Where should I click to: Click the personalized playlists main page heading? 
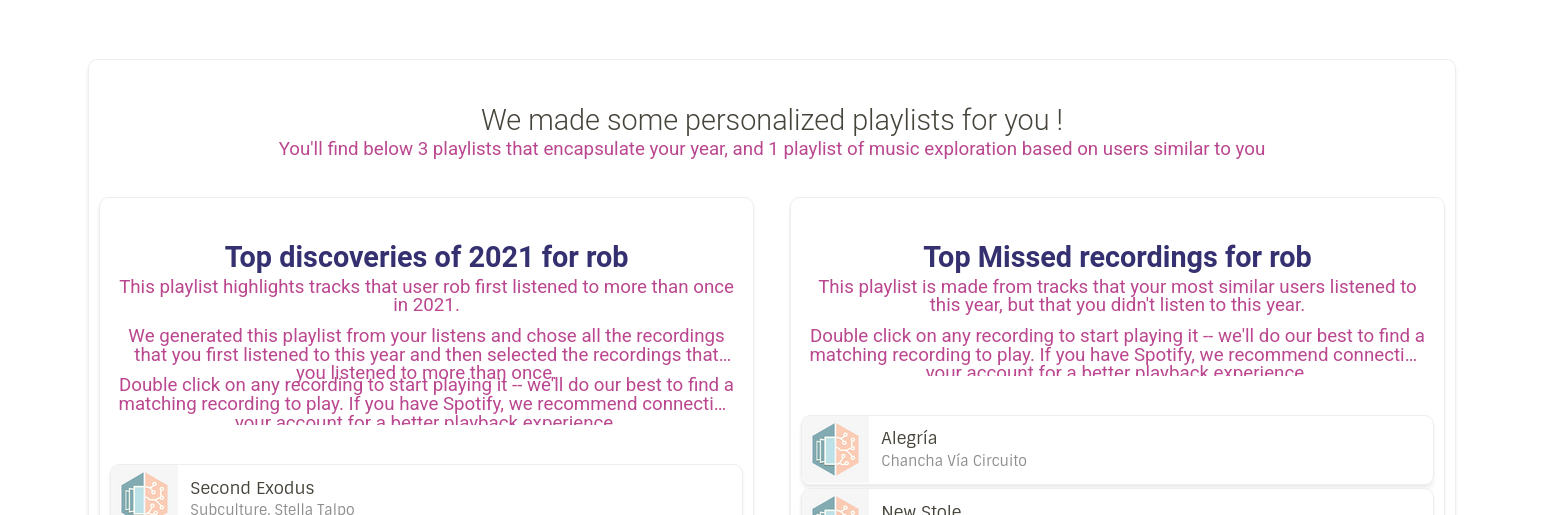772,120
